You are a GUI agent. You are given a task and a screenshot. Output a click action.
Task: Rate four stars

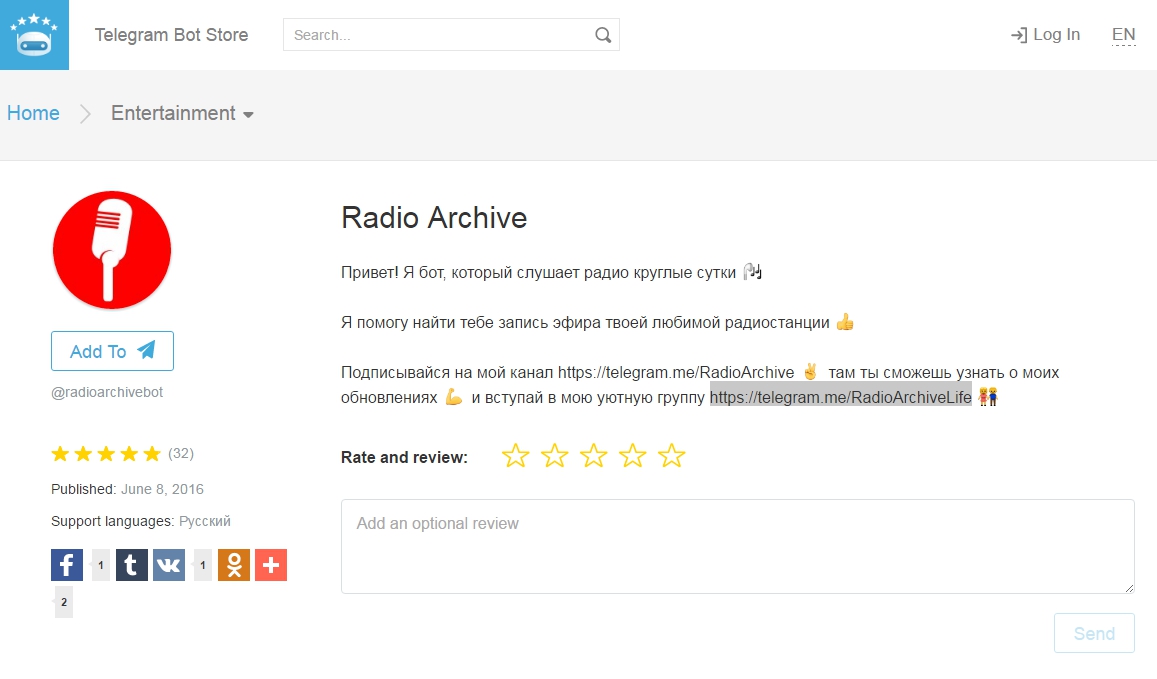[632, 456]
